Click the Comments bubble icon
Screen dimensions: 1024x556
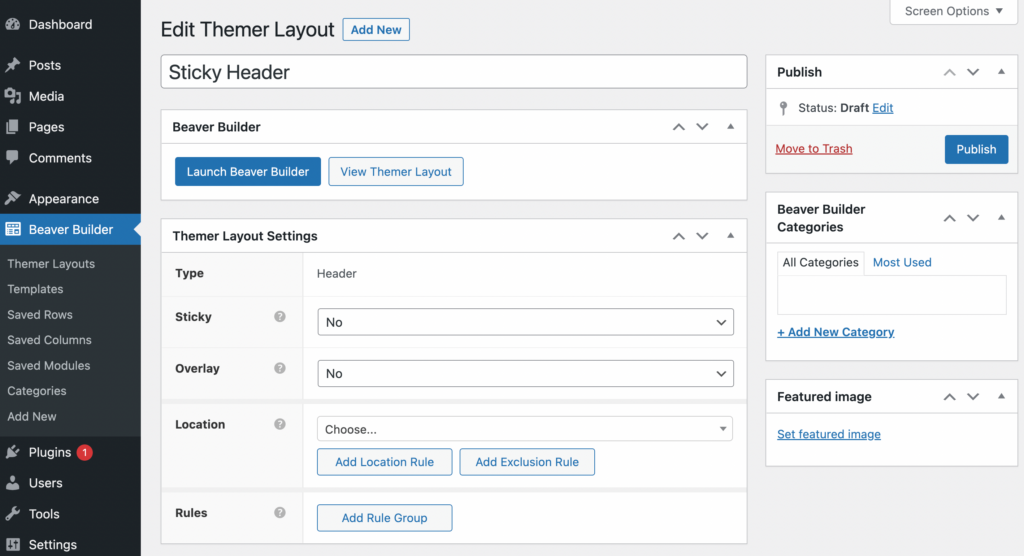coord(13,158)
